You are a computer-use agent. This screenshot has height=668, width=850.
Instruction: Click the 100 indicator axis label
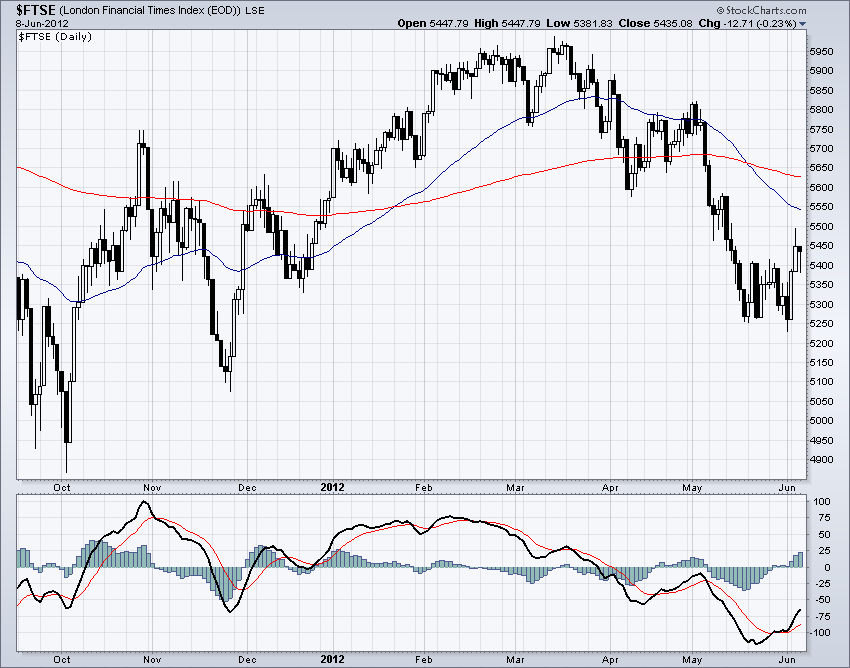click(x=822, y=502)
